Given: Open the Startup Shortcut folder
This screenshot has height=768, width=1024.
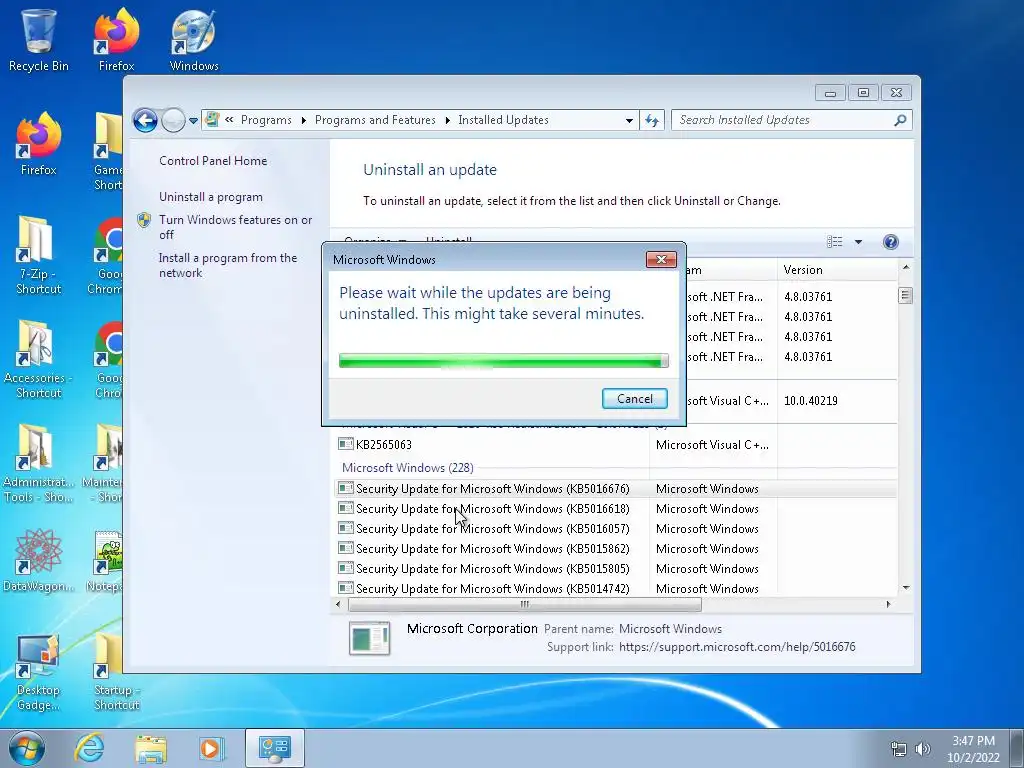Looking at the screenshot, I should 116,673.
